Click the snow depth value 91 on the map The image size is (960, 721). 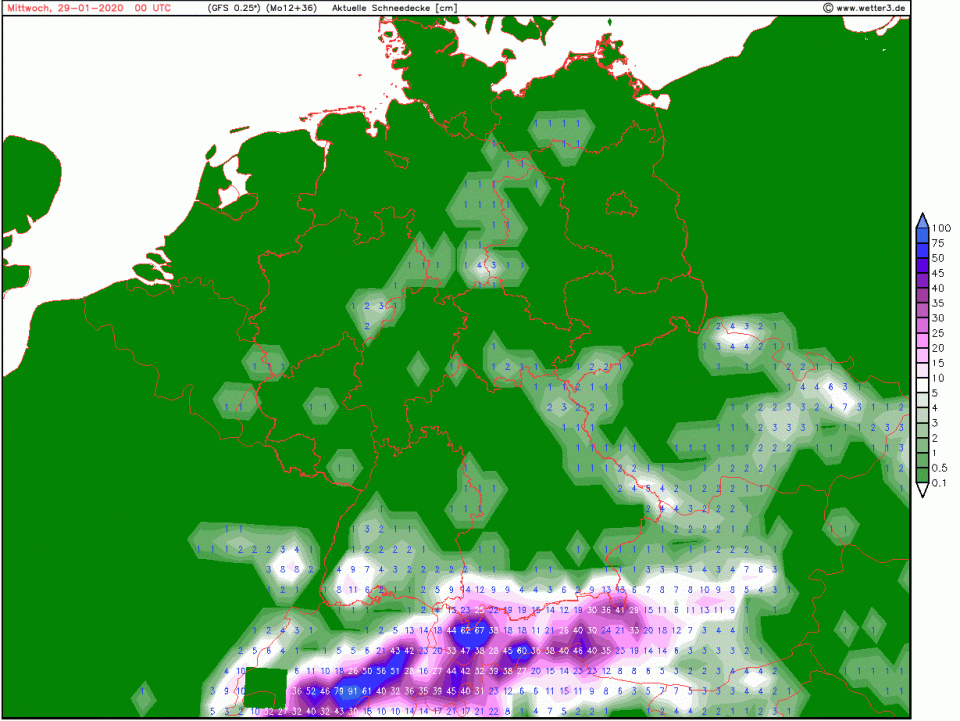(352, 691)
